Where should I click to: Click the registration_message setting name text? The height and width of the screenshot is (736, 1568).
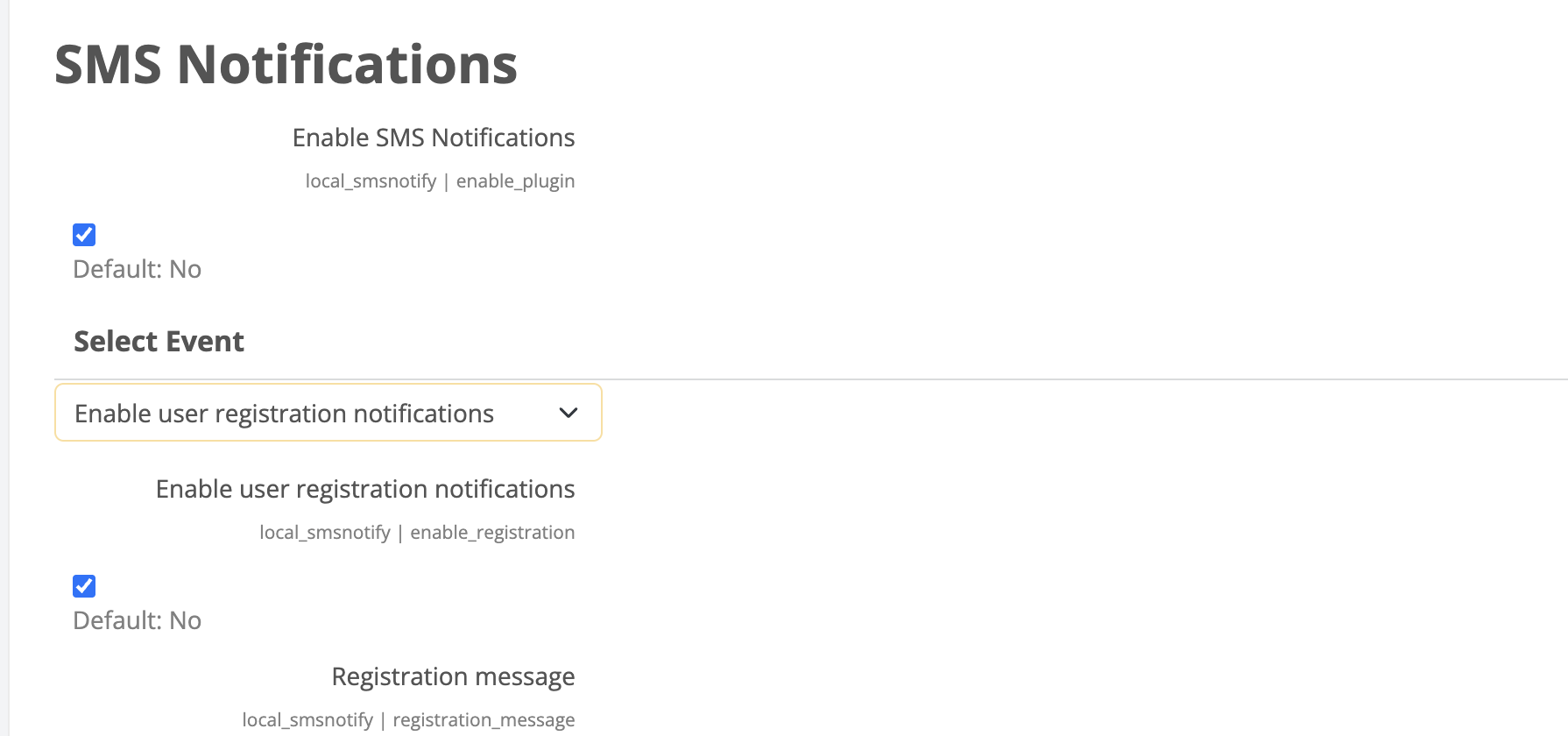[484, 720]
